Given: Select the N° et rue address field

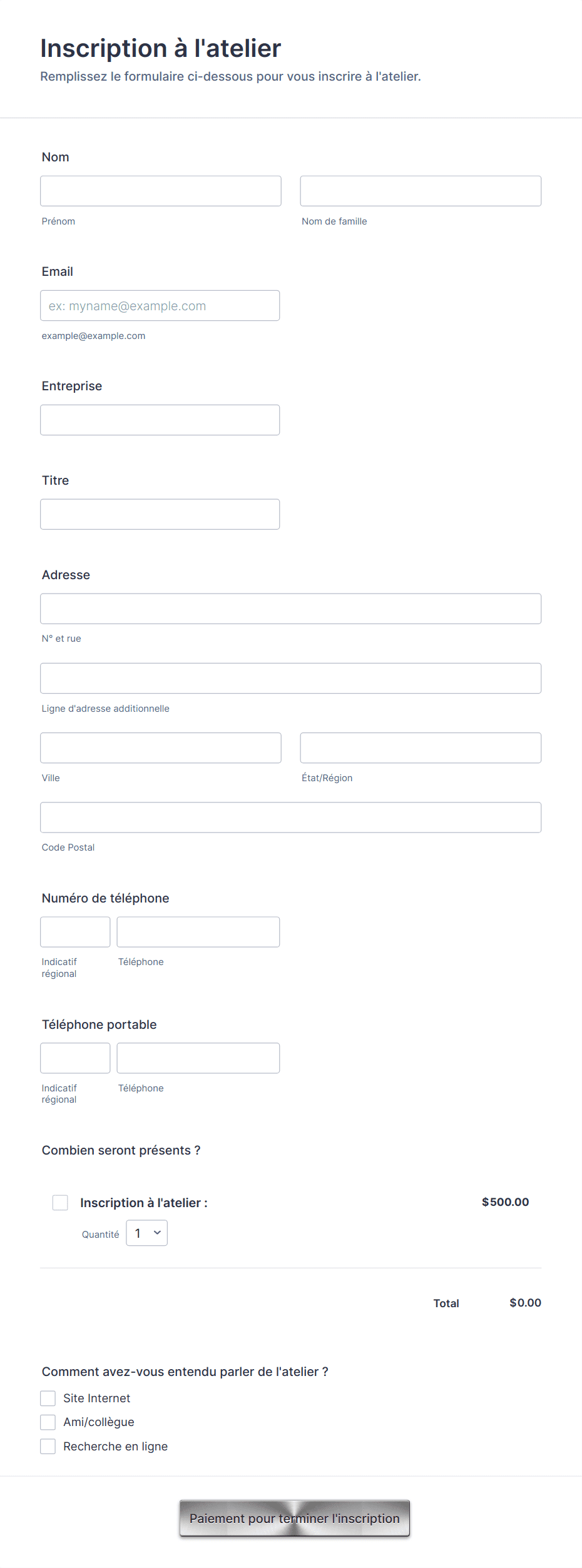Looking at the screenshot, I should 290,608.
